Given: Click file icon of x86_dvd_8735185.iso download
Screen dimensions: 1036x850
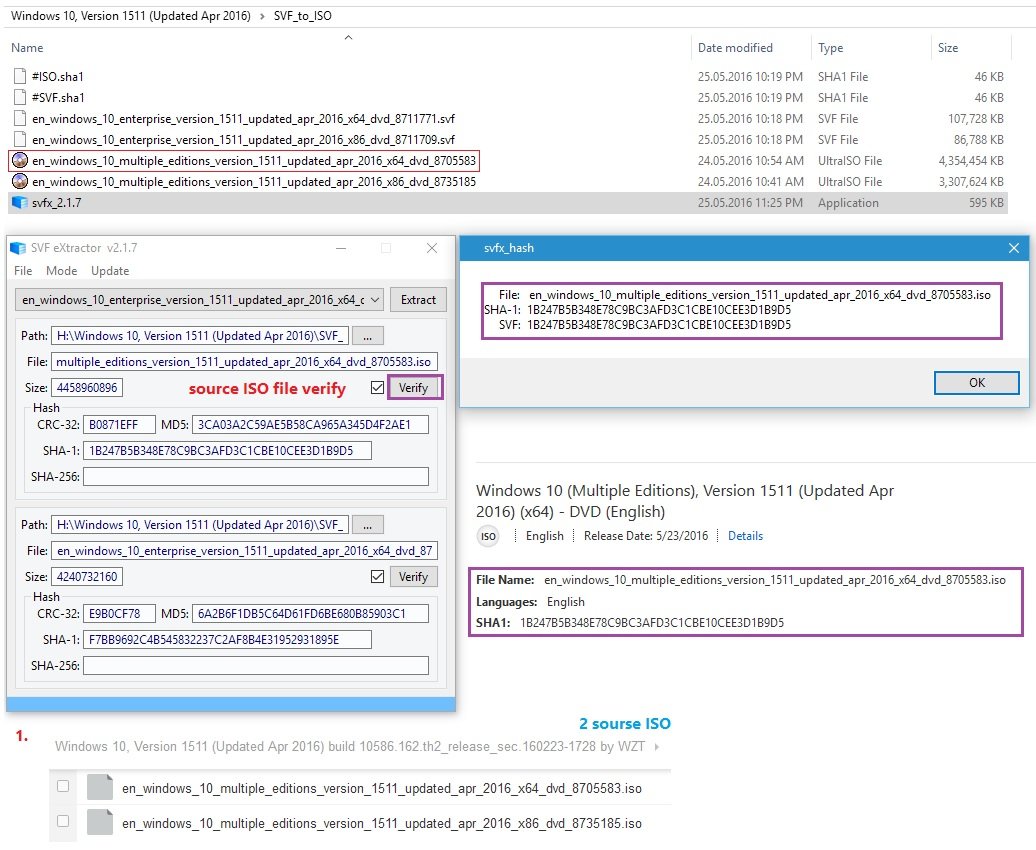Looking at the screenshot, I should [x=100, y=822].
